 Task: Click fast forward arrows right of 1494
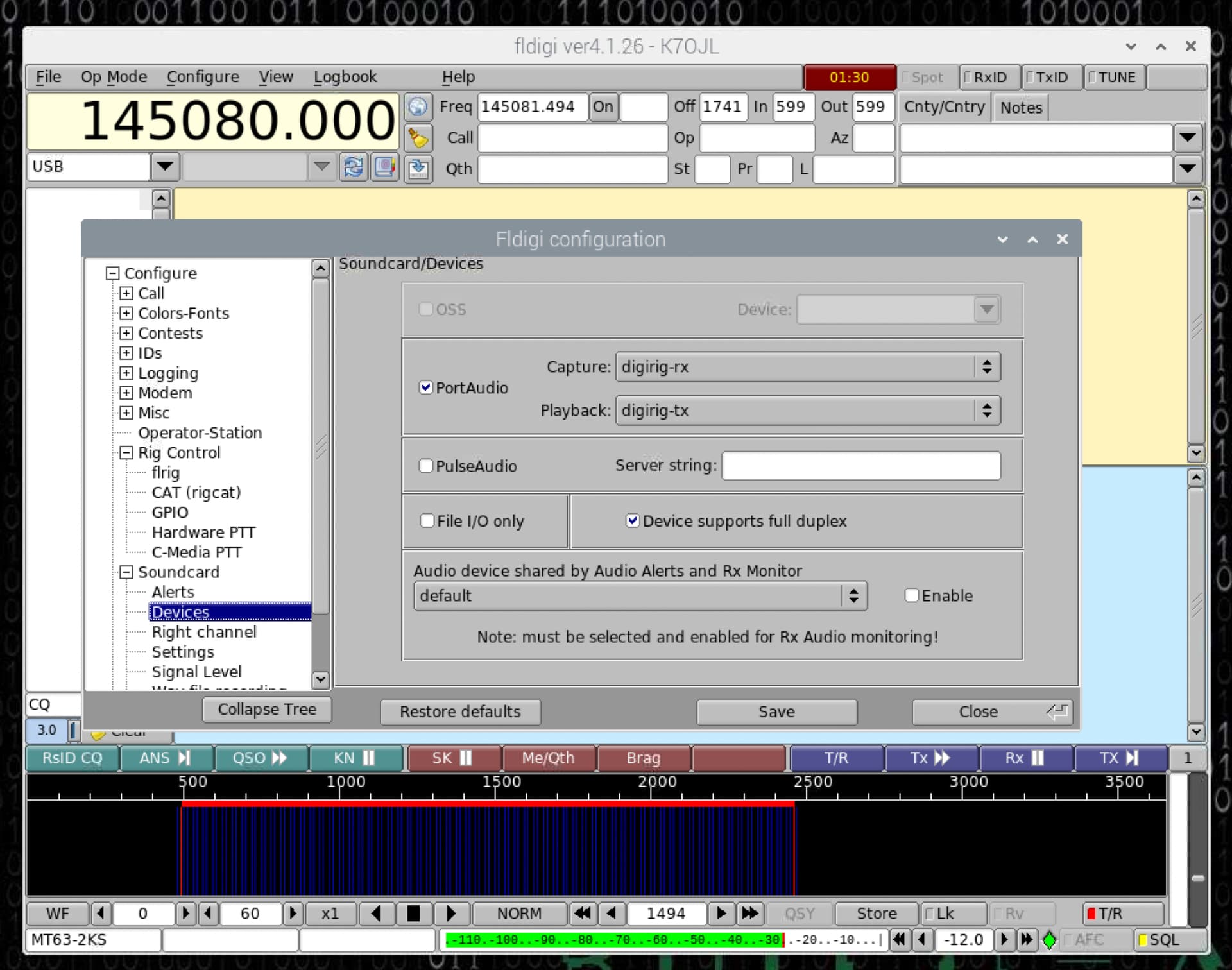point(749,913)
